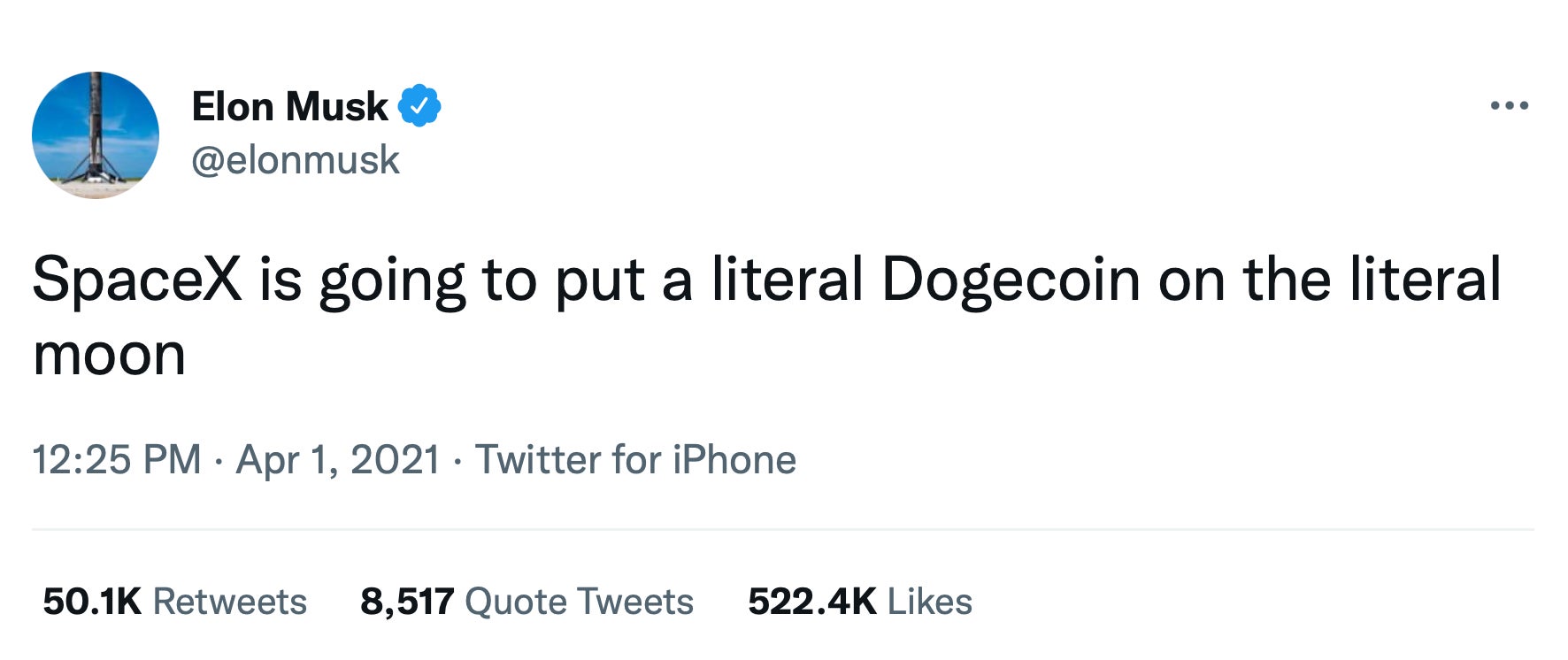1568x660 pixels.
Task: Open the Twitter for iPhone source link
Action: 635,460
